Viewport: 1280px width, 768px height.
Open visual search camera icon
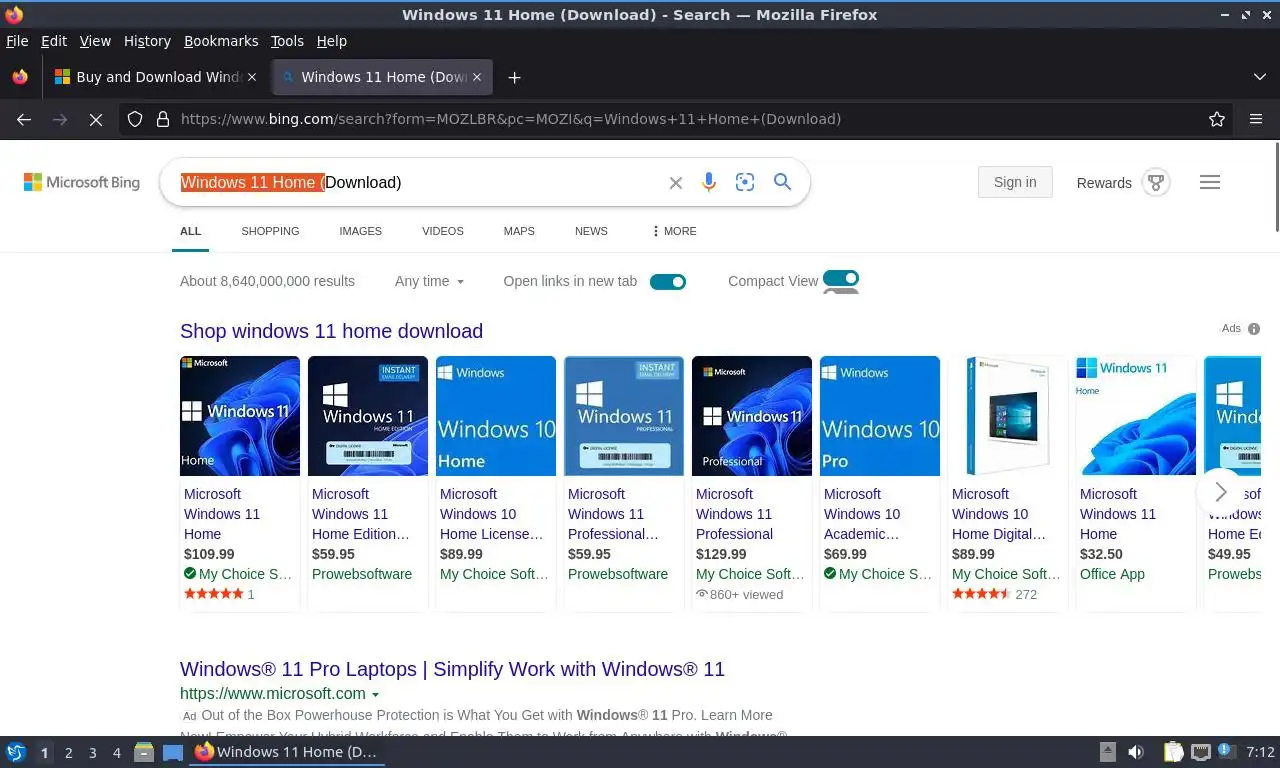tap(745, 182)
